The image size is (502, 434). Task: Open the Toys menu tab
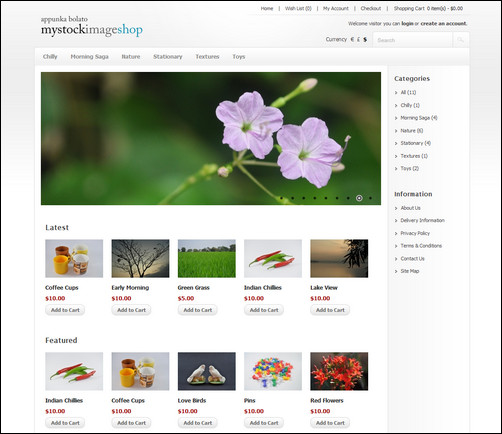[239, 57]
